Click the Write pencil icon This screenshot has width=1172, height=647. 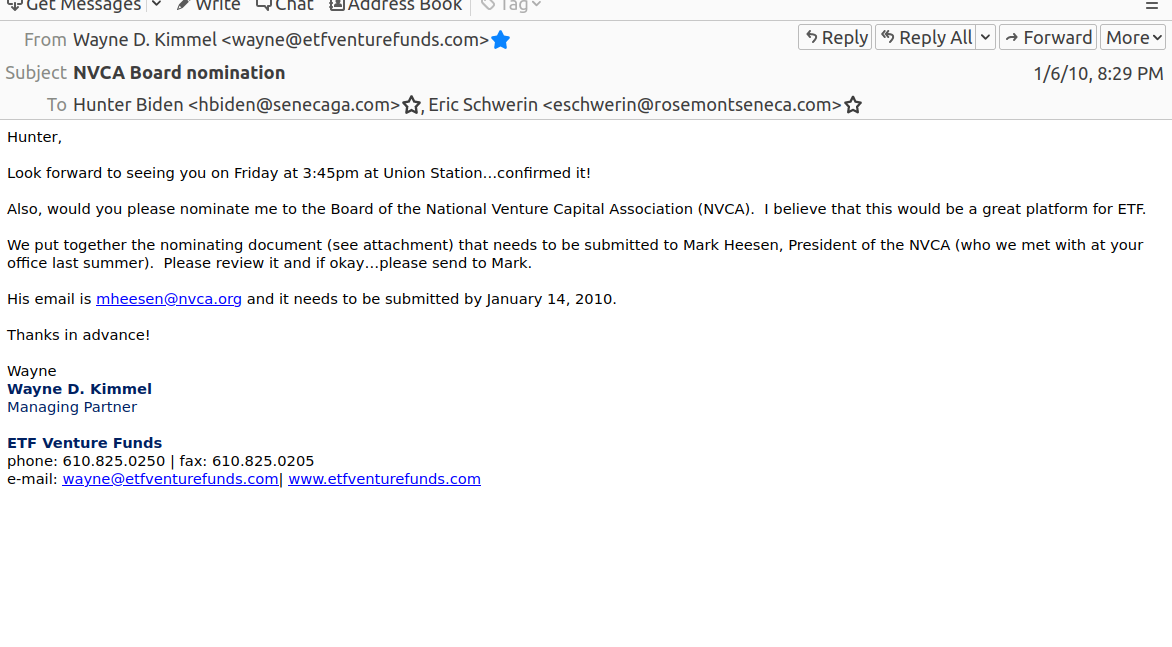[x=183, y=4]
